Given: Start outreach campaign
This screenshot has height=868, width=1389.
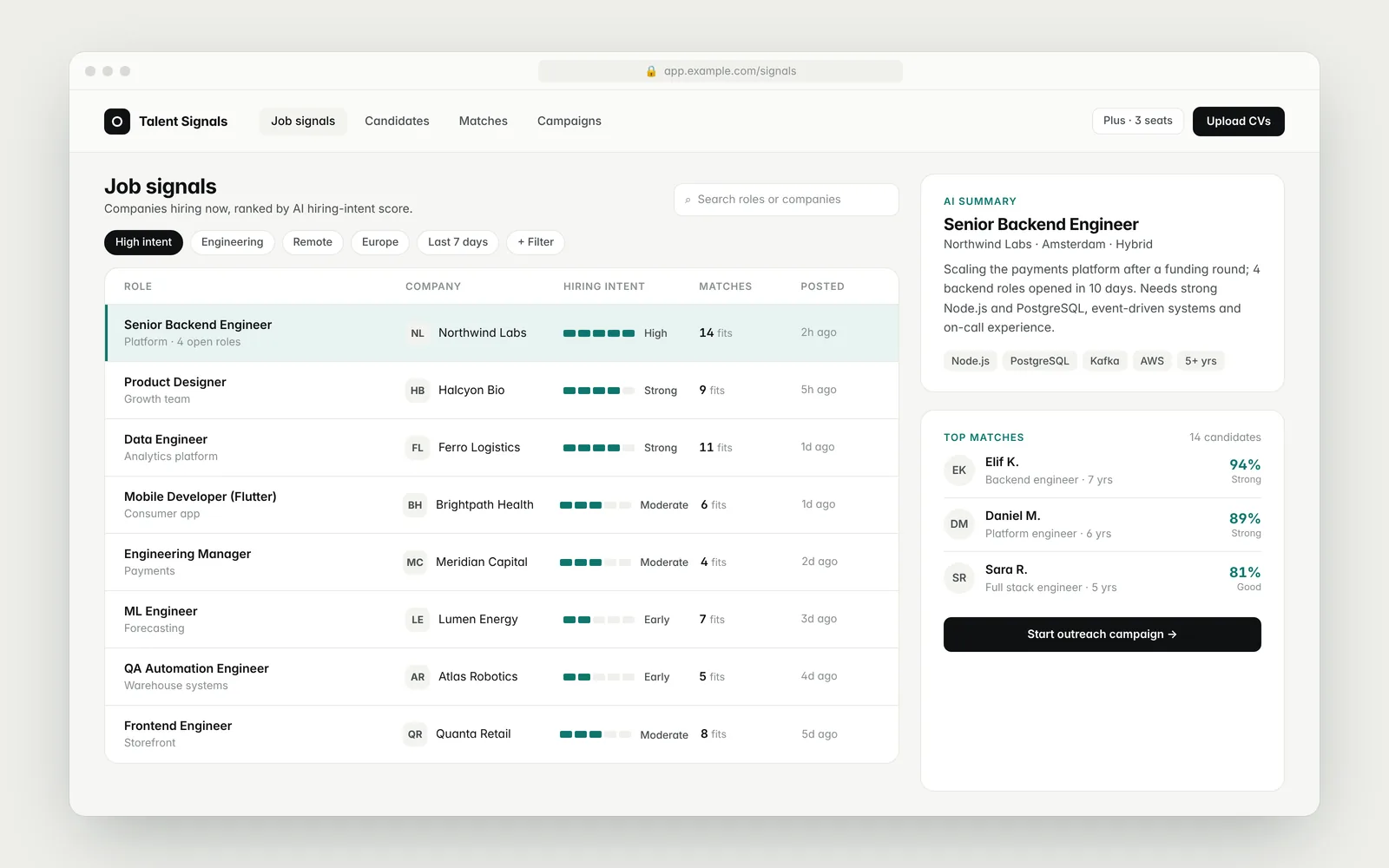Looking at the screenshot, I should coord(1103,635).
